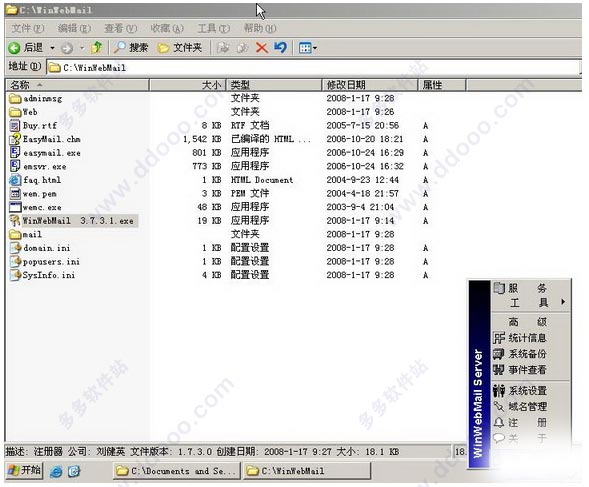This screenshot has width=589, height=487.
Task: Click the 1,542 KB size cell
Action: [202, 139]
